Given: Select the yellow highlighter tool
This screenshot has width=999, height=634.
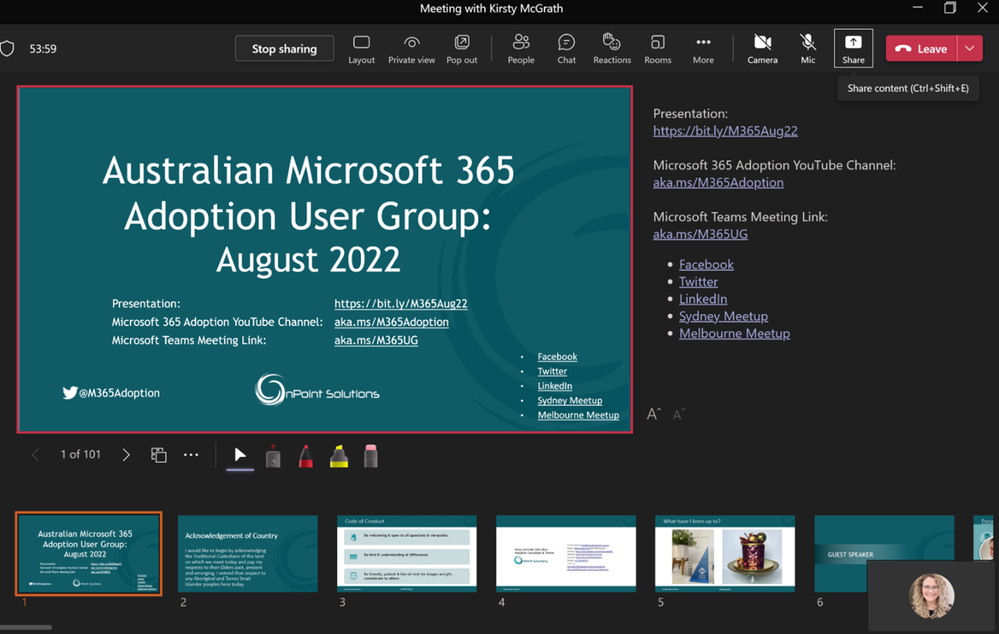Looking at the screenshot, I should click(x=339, y=456).
